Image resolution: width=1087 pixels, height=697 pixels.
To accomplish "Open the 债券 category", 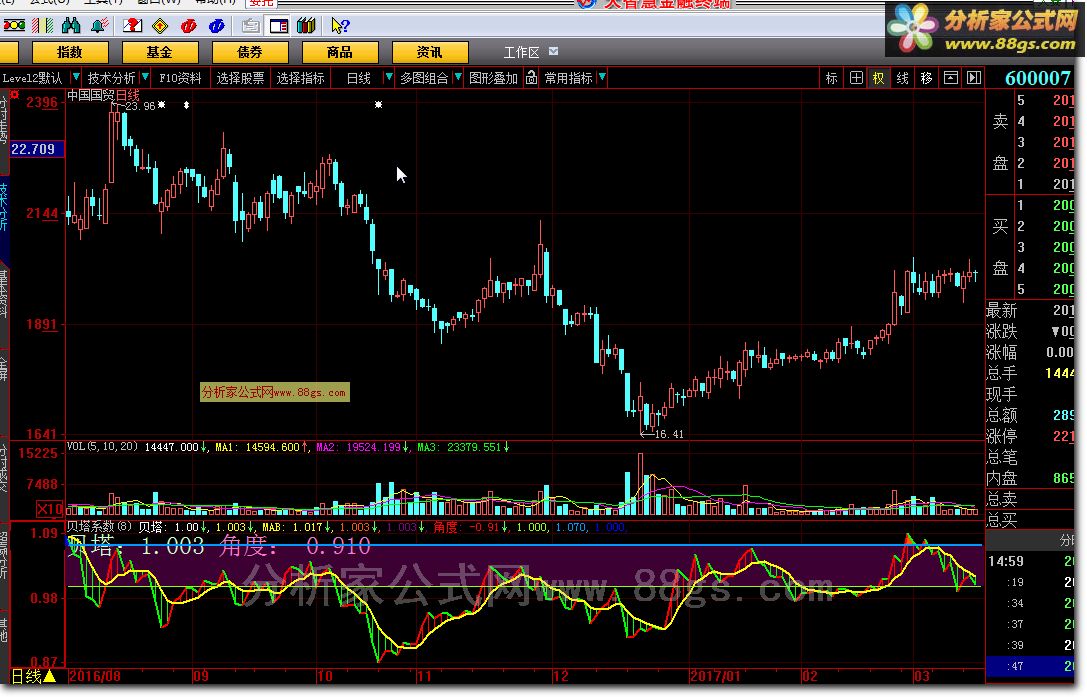I will [x=250, y=52].
